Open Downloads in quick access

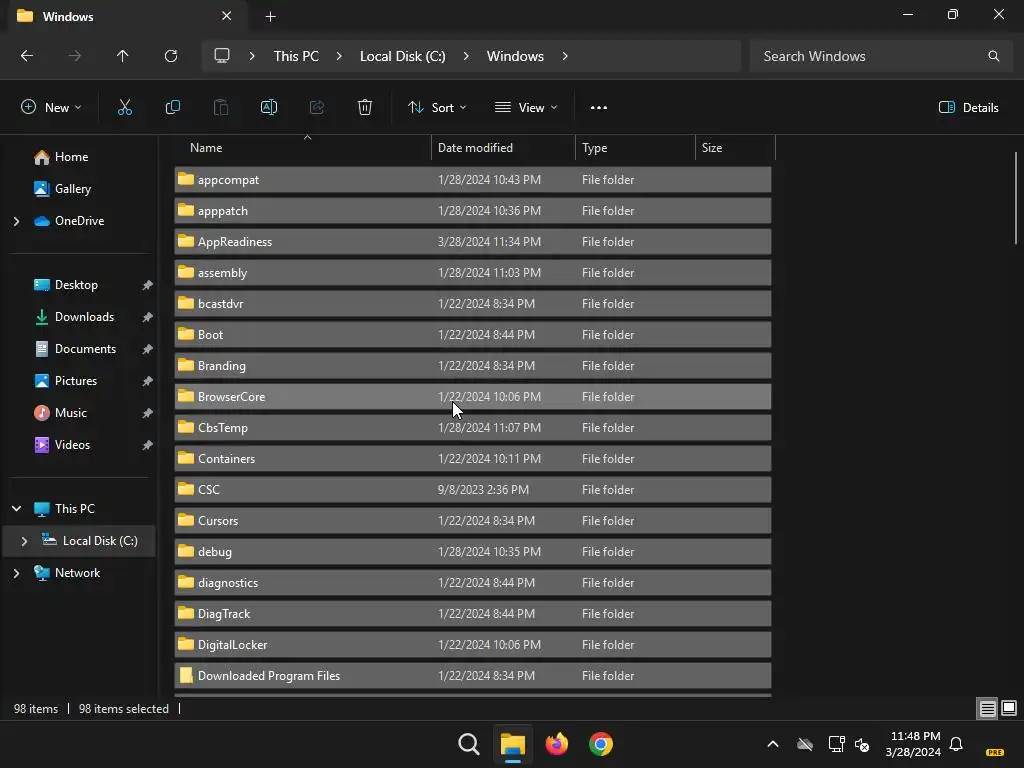pyautogui.click(x=84, y=317)
